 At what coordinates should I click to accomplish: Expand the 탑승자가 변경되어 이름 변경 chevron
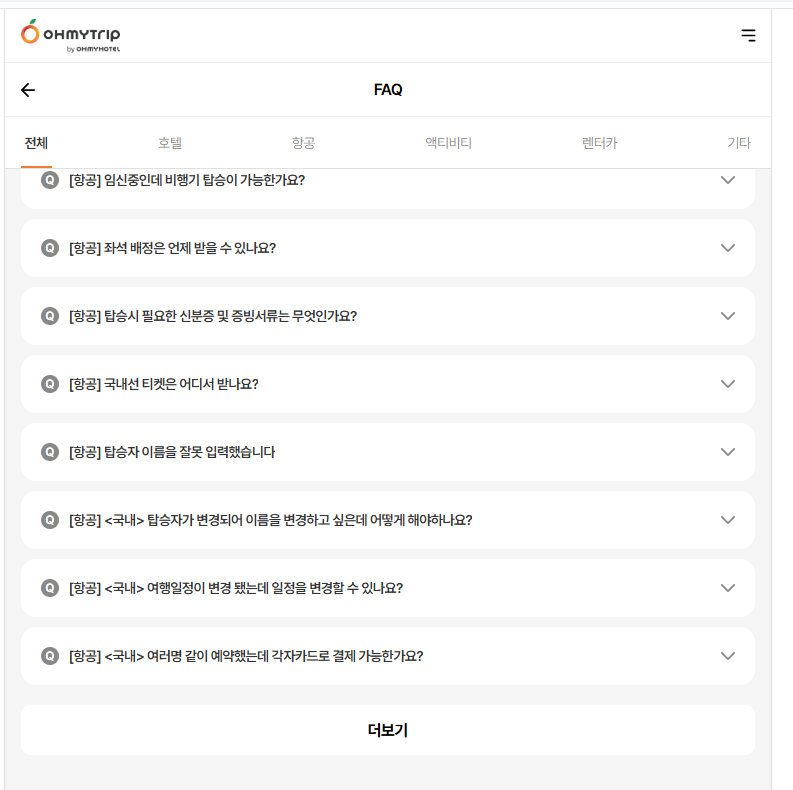pyautogui.click(x=728, y=520)
